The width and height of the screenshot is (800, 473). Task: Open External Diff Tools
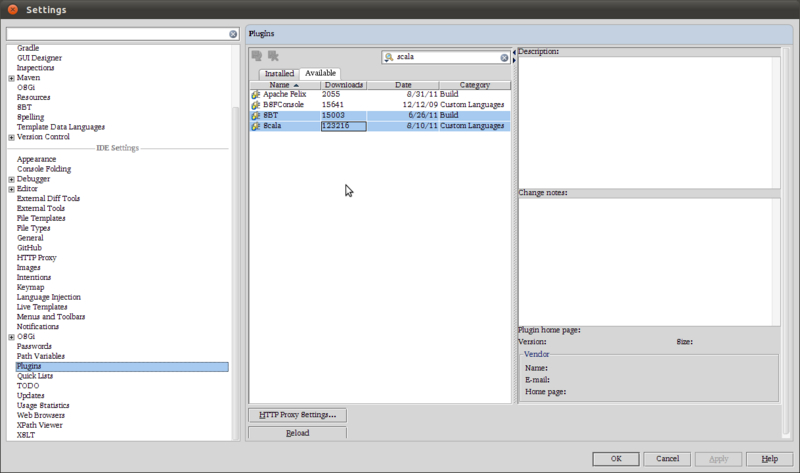tap(48, 198)
